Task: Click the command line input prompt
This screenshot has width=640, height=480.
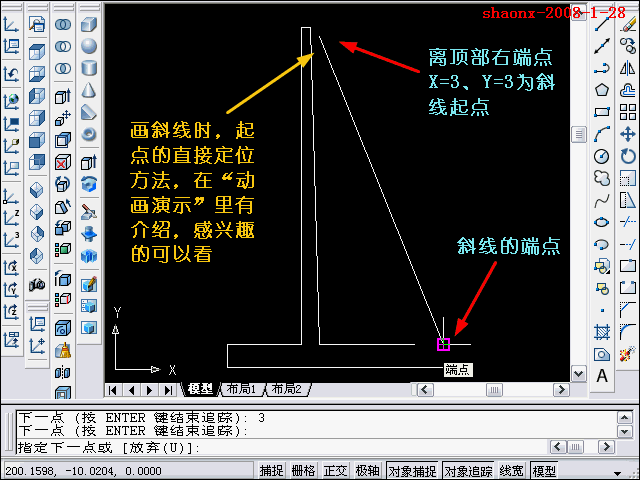Action: click(x=300, y=447)
